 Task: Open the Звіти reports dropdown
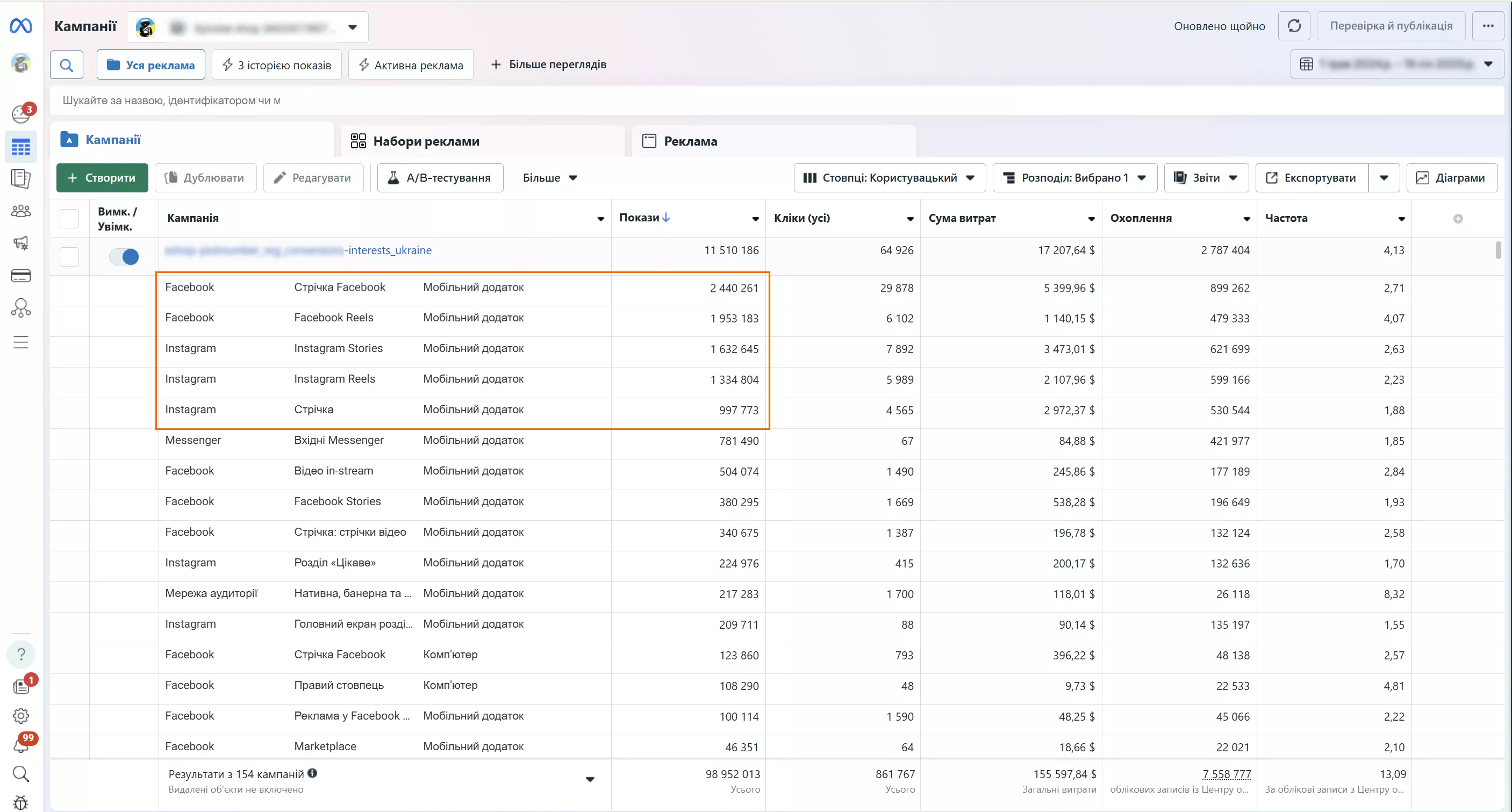click(x=1206, y=178)
